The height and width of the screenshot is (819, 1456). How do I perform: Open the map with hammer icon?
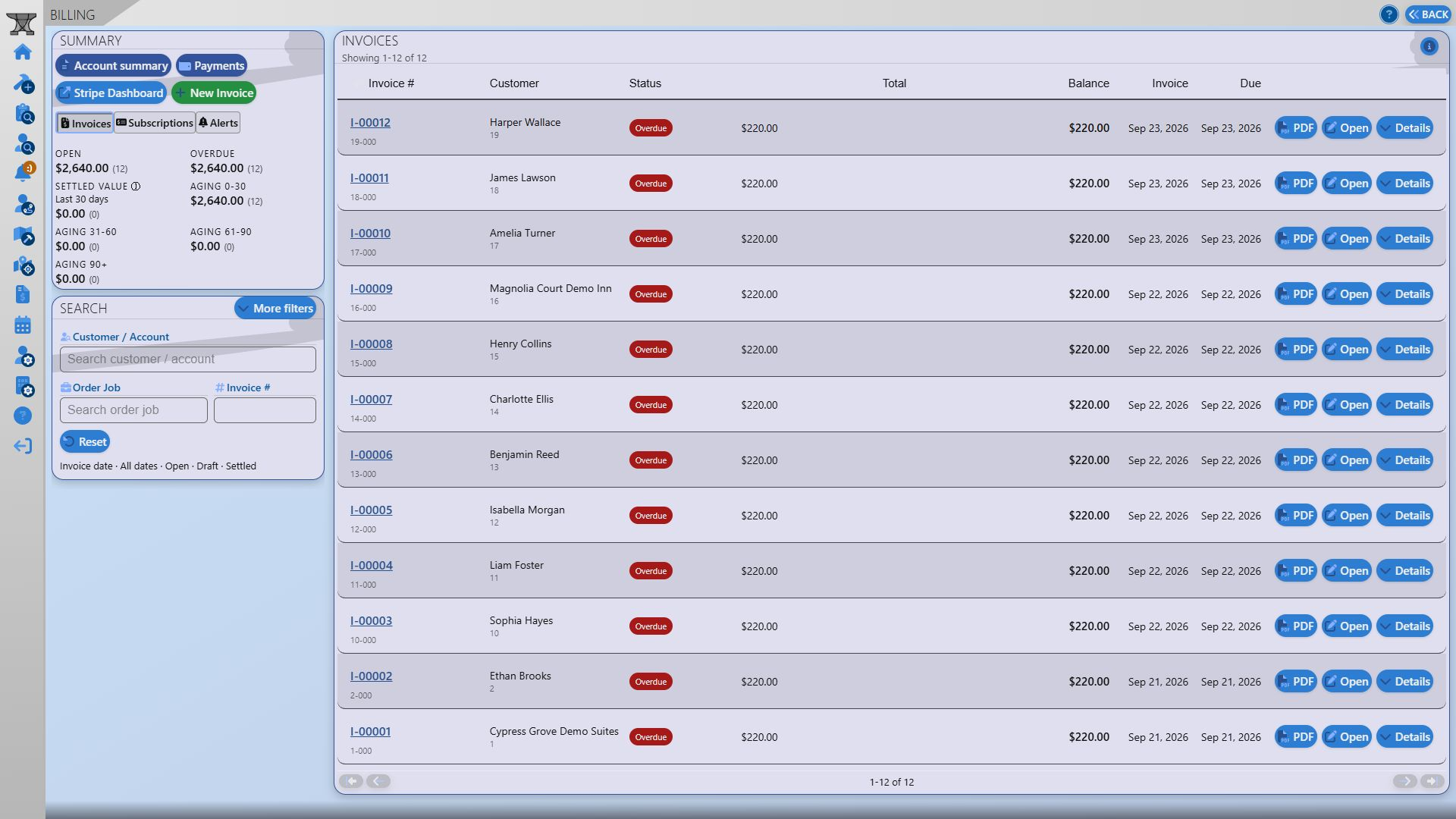pyautogui.click(x=23, y=235)
